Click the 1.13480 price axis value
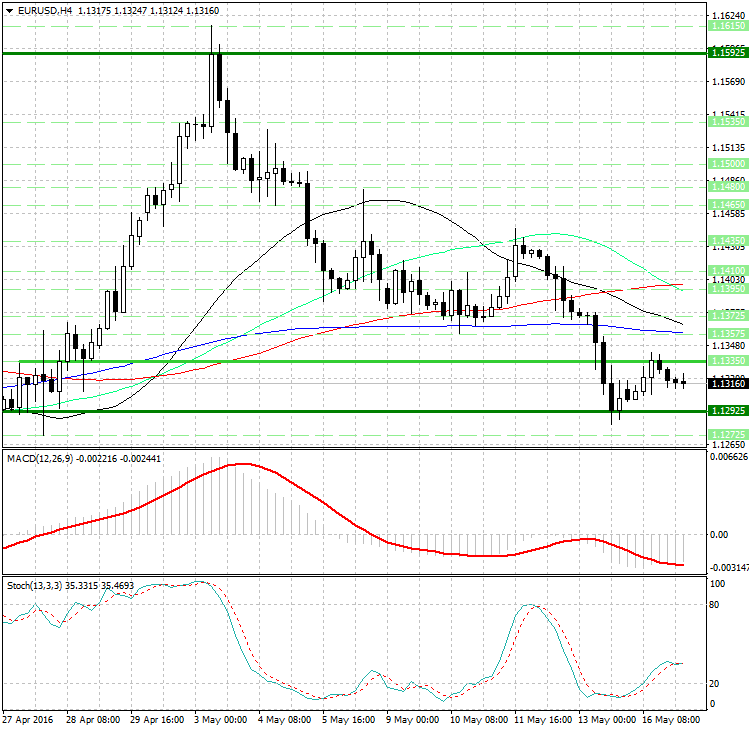This screenshot has width=749, height=731. click(x=728, y=345)
